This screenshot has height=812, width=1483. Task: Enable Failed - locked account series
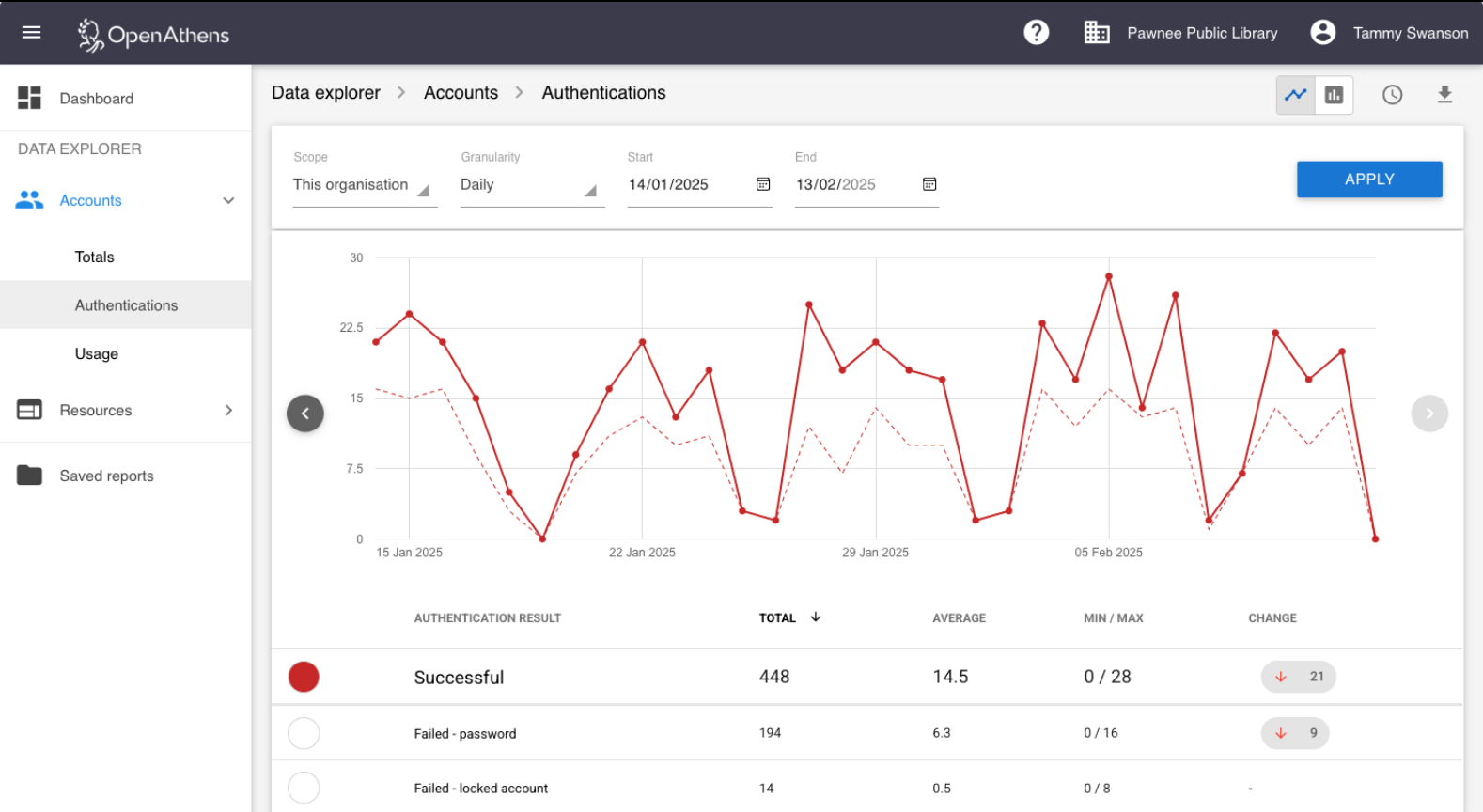(304, 788)
